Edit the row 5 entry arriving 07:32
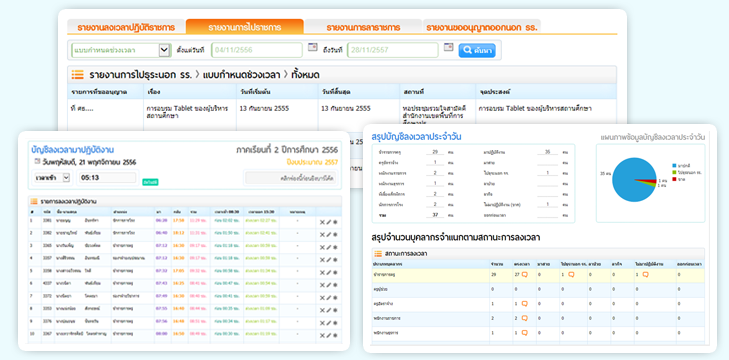729x360 pixels. click(328, 273)
